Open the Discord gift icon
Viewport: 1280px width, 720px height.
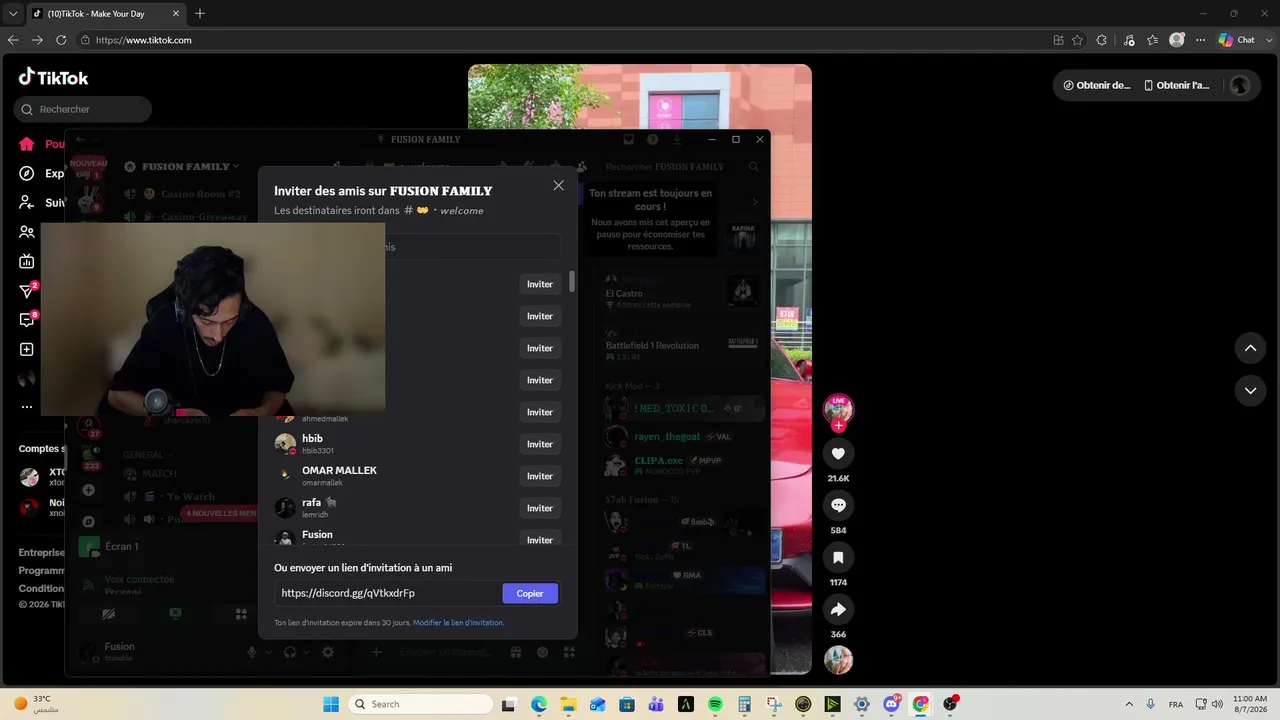click(x=516, y=652)
